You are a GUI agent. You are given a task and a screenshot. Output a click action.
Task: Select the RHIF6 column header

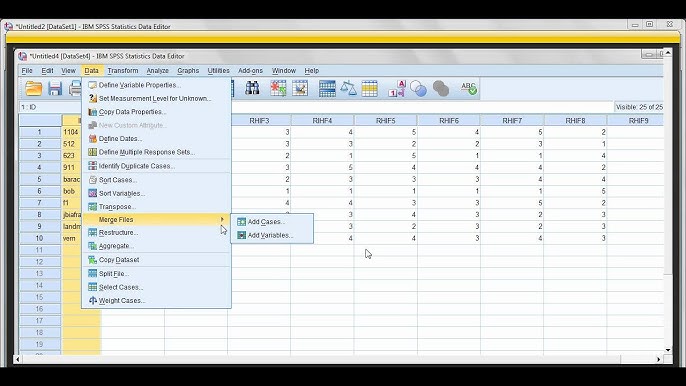449,120
